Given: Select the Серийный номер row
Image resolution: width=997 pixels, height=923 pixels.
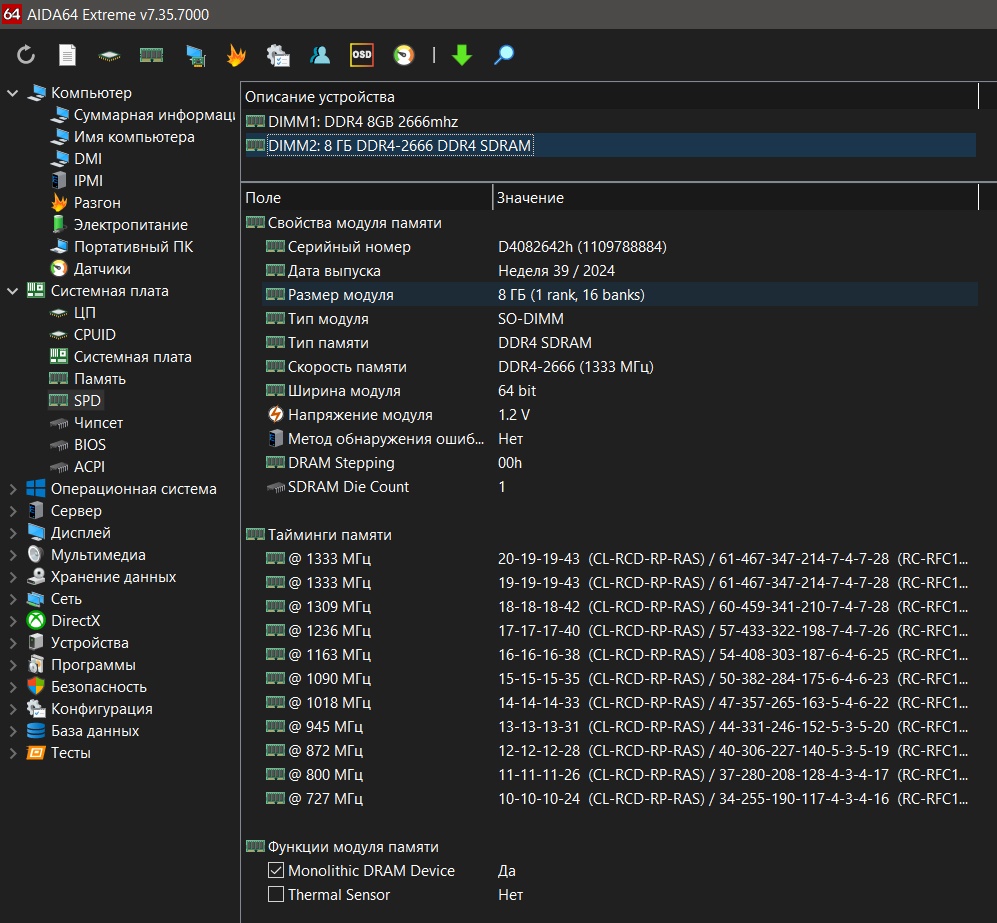Looking at the screenshot, I should pos(620,247).
